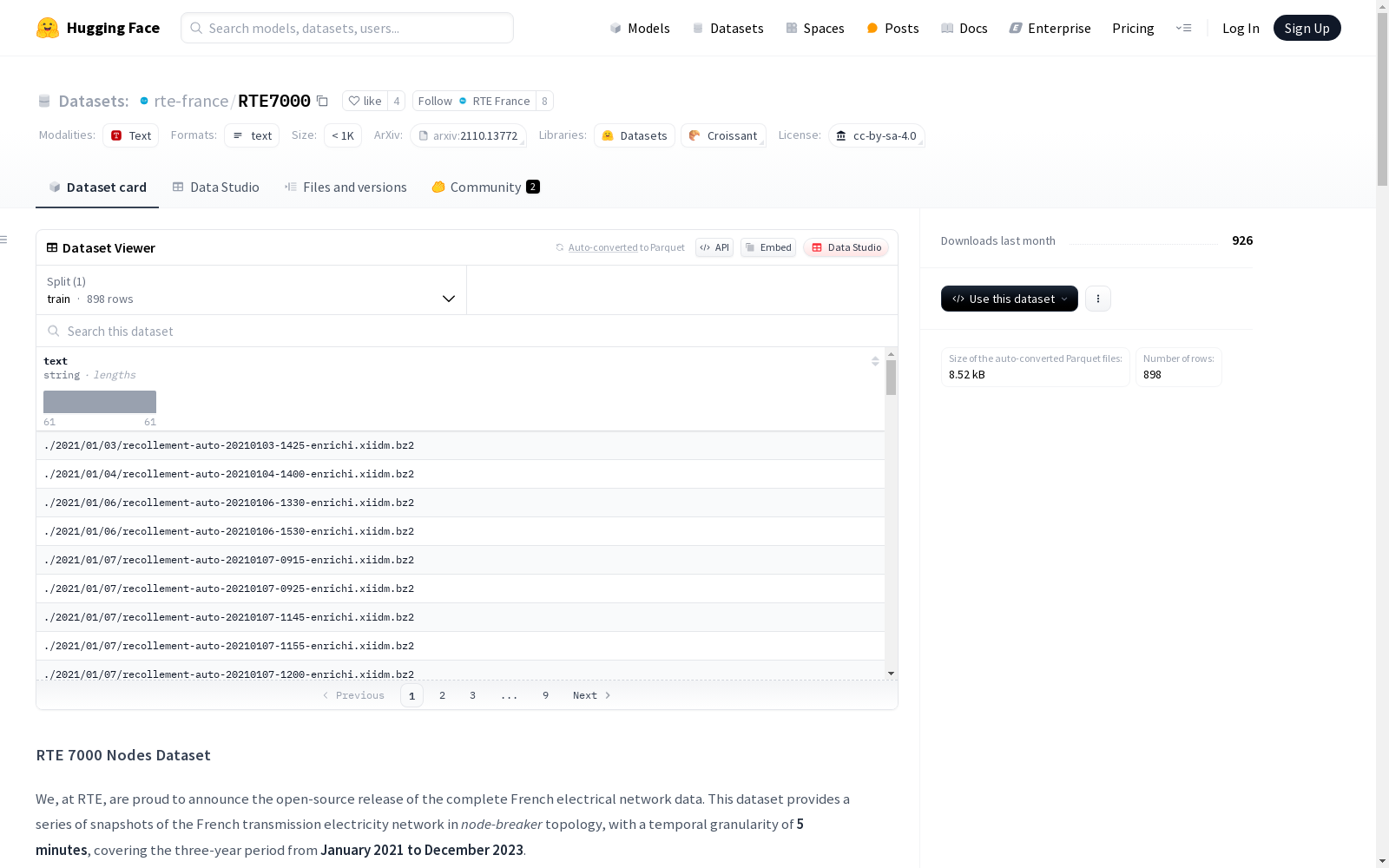Click the dataset viewer scrollbar thumb
The width and height of the screenshot is (1389, 868).
pyautogui.click(x=891, y=378)
